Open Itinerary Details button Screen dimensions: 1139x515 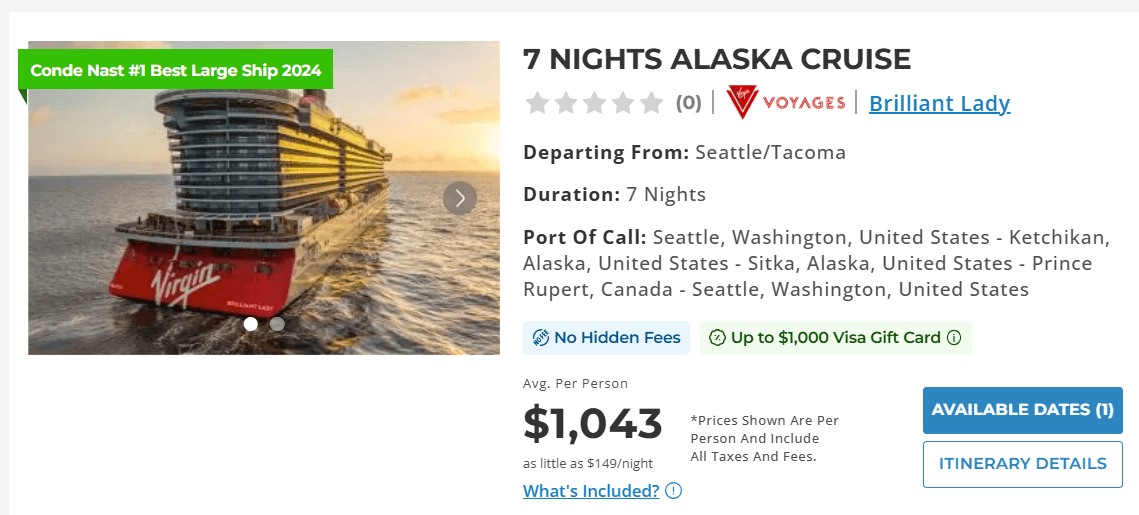(x=1023, y=464)
